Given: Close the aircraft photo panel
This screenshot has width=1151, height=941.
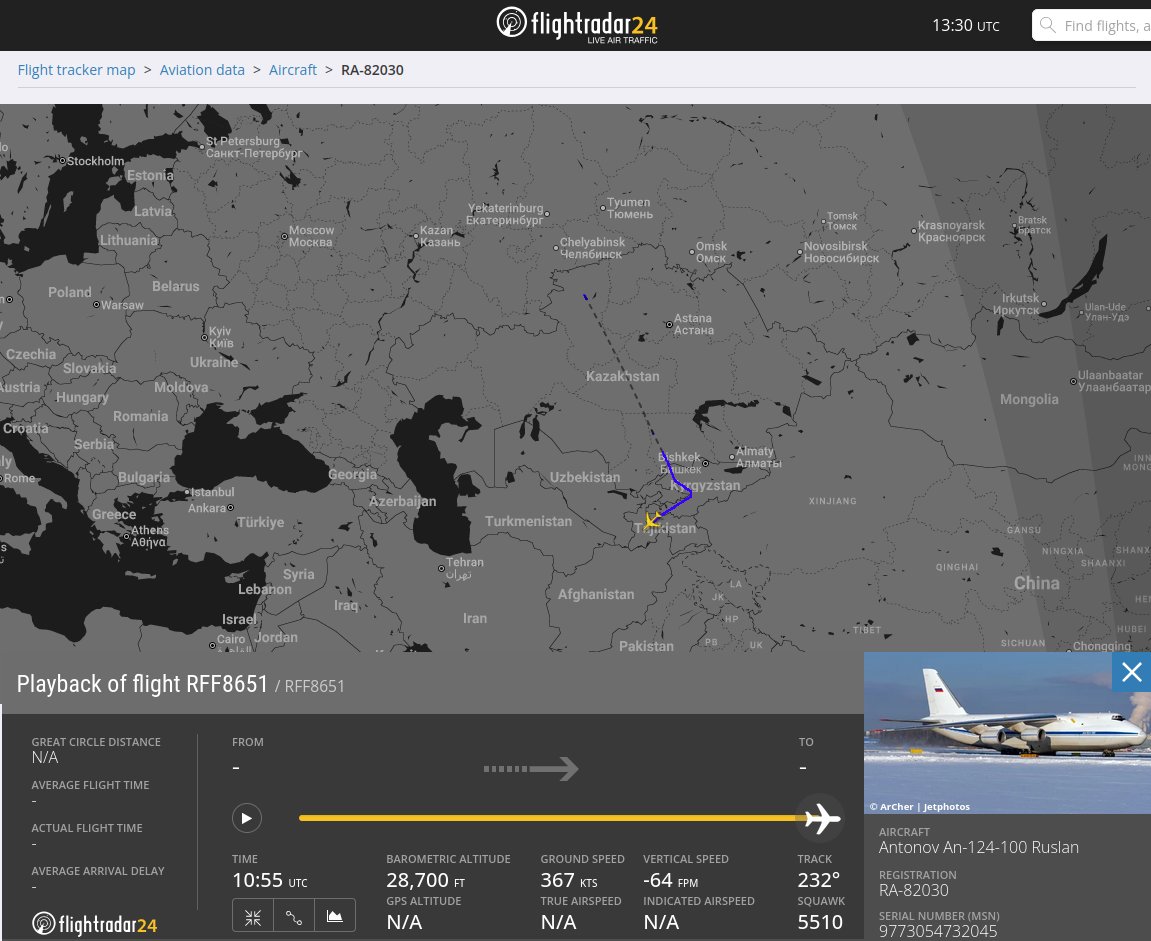Looking at the screenshot, I should tap(1131, 672).
